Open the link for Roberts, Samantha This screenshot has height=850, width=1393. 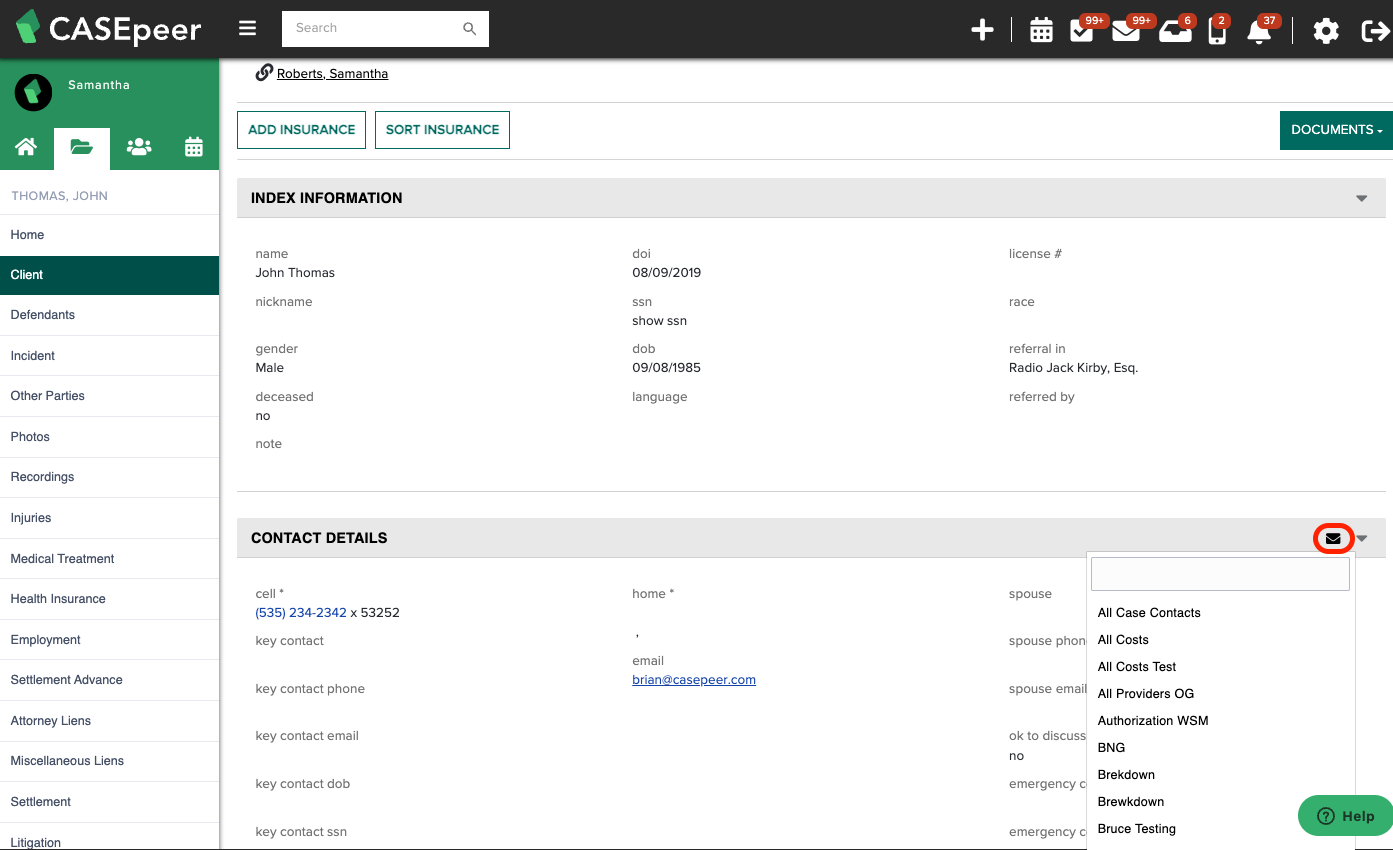(330, 73)
